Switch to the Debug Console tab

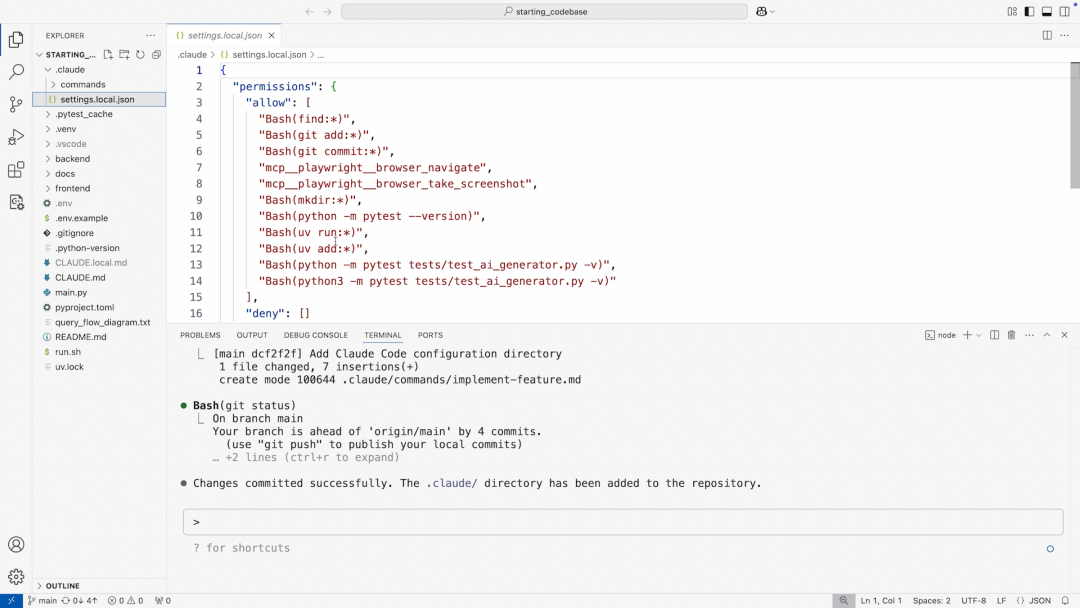(x=315, y=335)
